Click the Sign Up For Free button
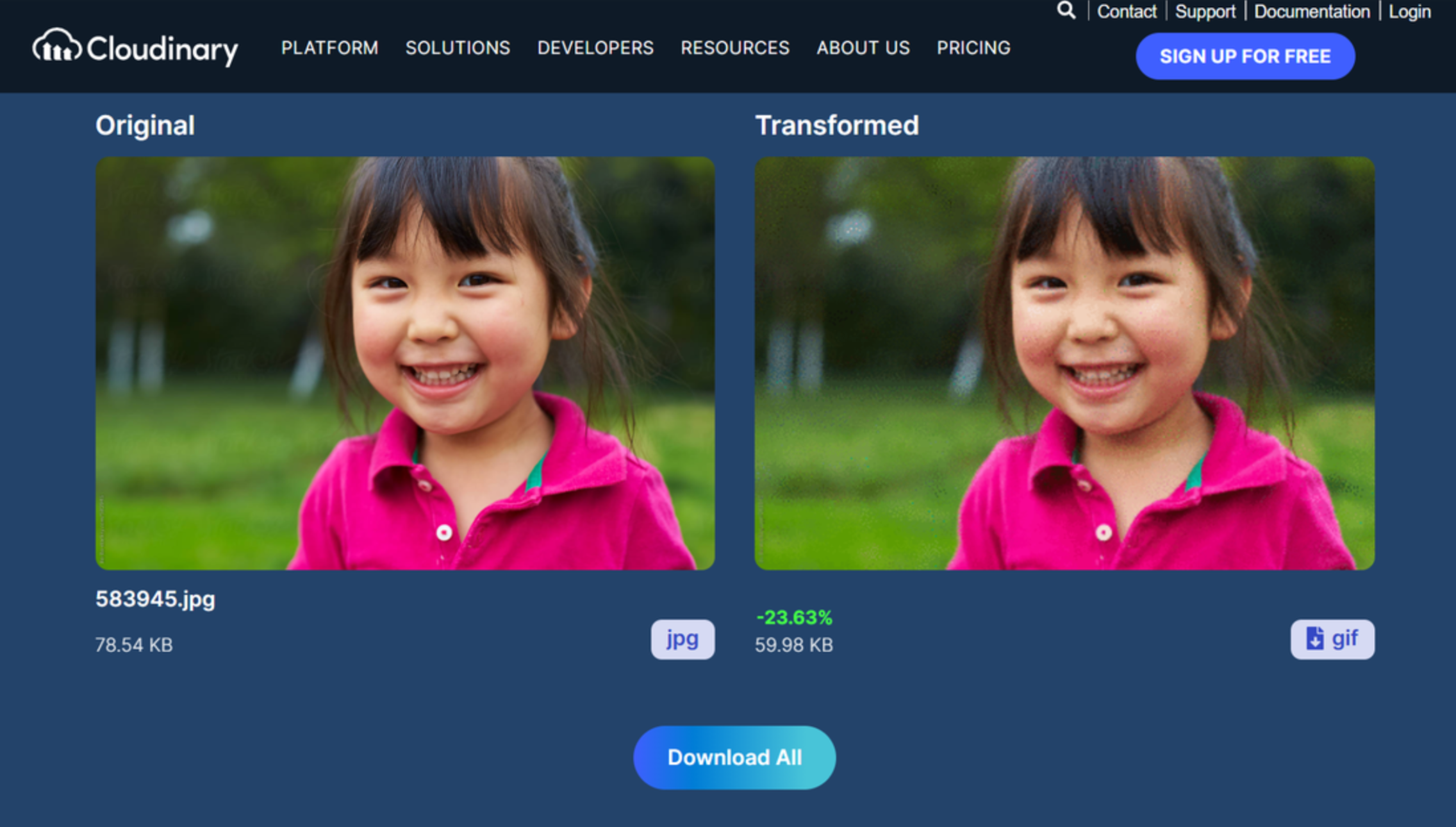 pos(1245,56)
